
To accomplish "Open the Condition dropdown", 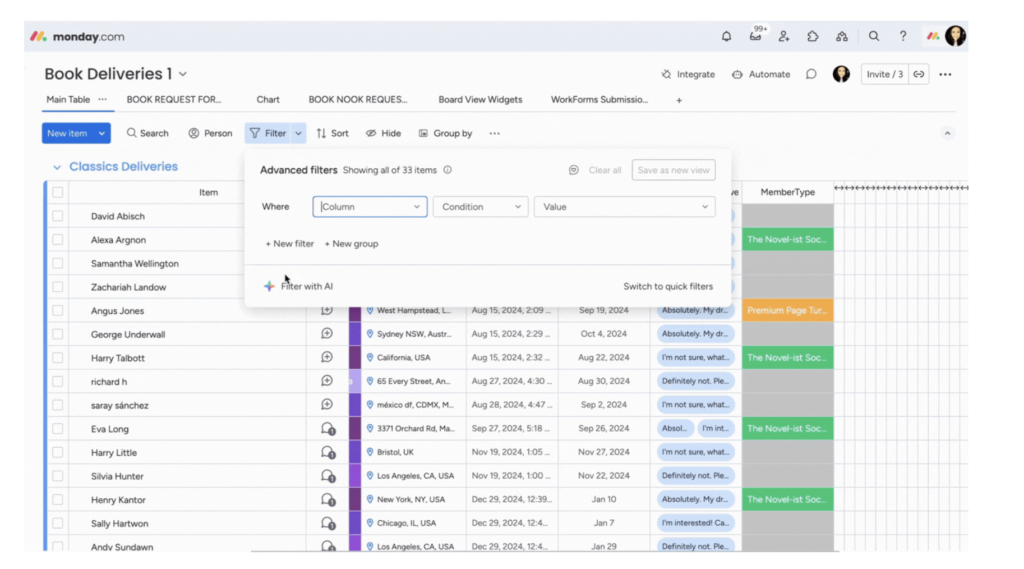I will coord(481,207).
